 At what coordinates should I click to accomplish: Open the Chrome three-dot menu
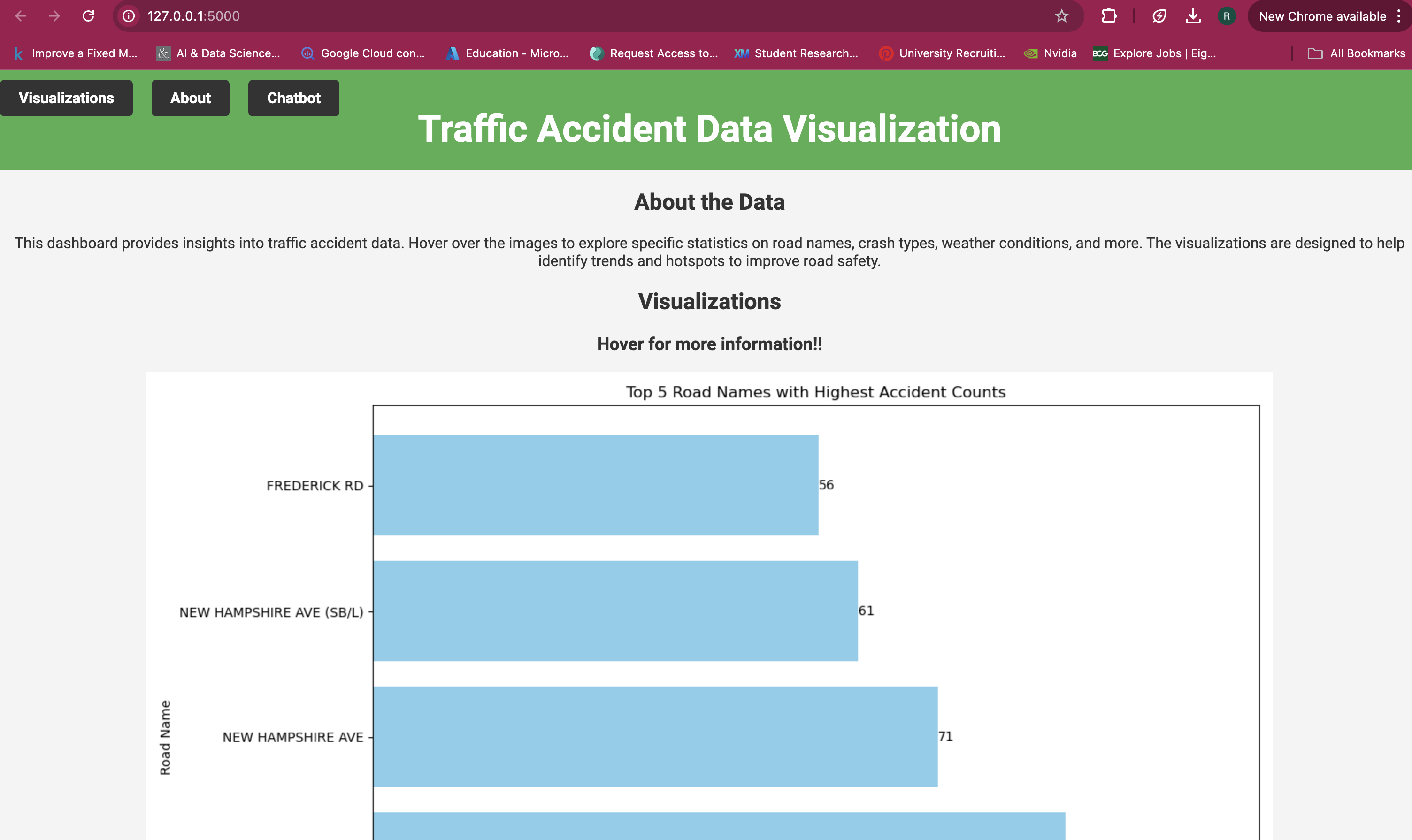pyautogui.click(x=1398, y=16)
